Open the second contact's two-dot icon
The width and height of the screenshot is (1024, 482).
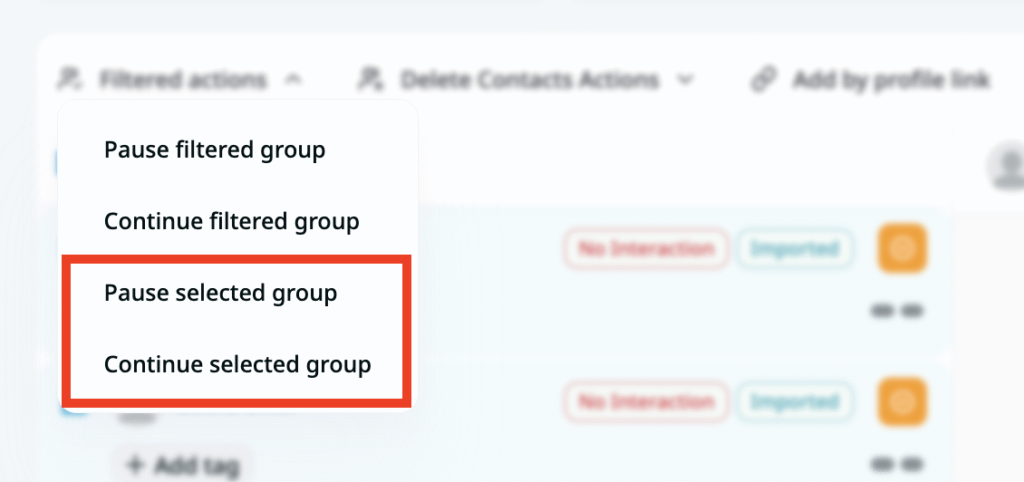point(896,463)
